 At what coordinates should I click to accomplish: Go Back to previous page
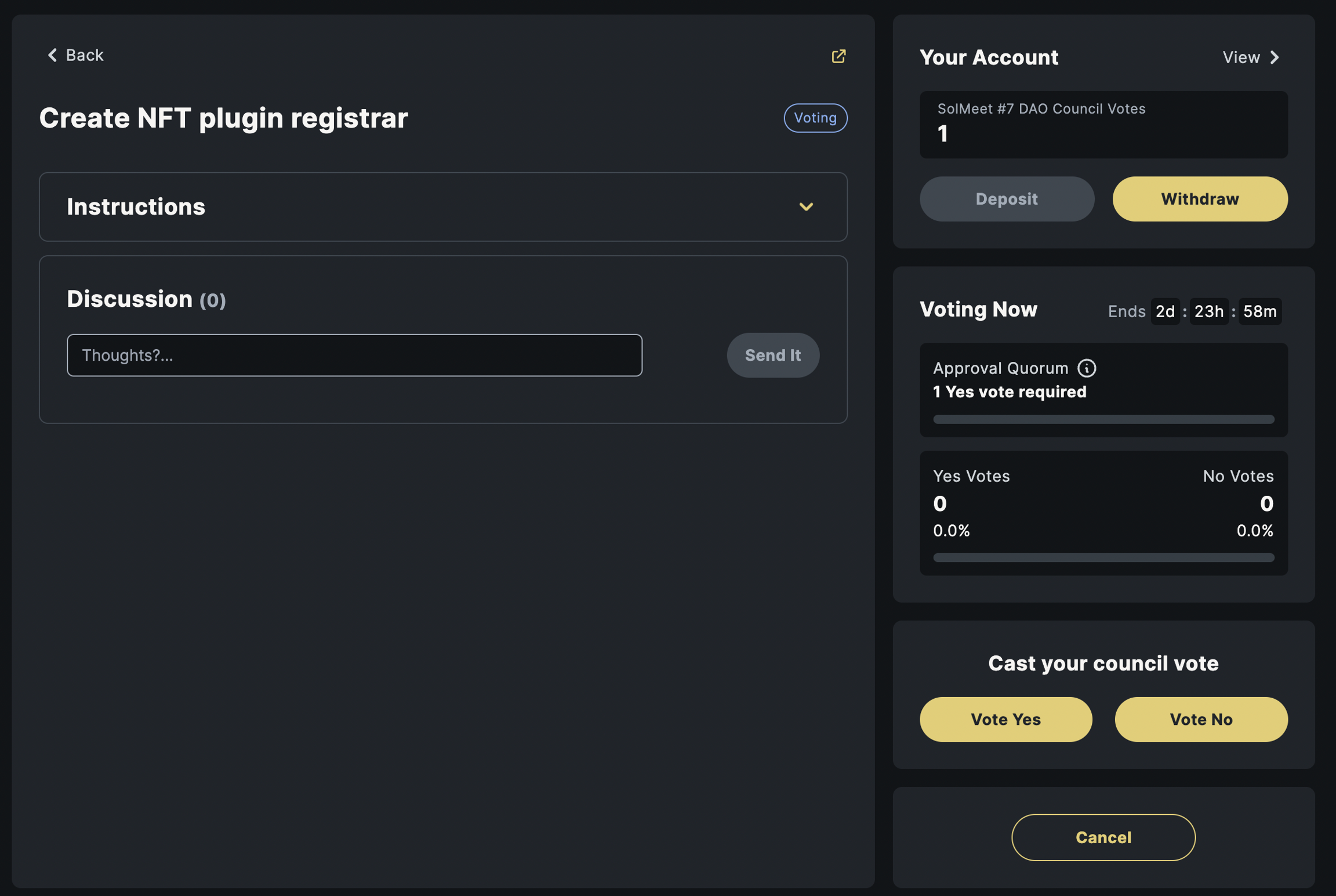tap(84, 55)
